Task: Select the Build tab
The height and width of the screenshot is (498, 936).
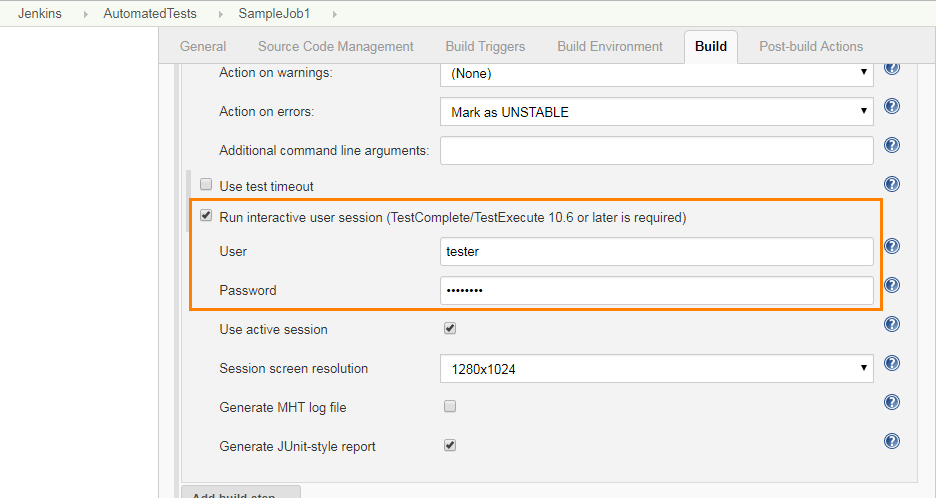Action: [711, 47]
